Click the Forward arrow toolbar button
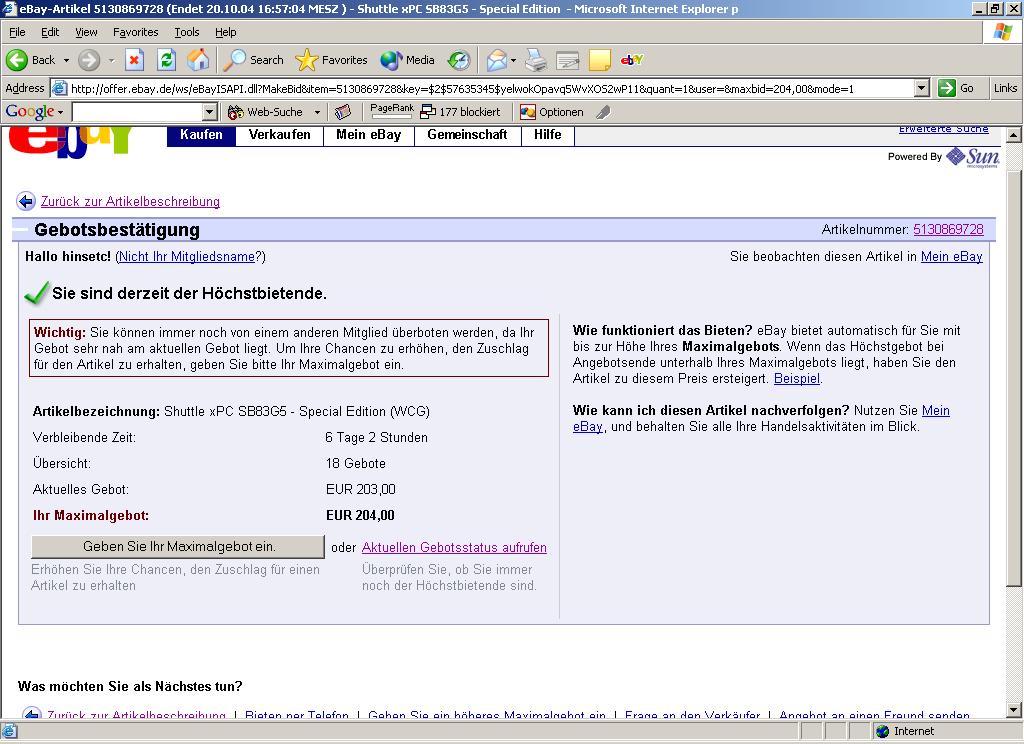This screenshot has height=744, width=1024. (x=89, y=60)
